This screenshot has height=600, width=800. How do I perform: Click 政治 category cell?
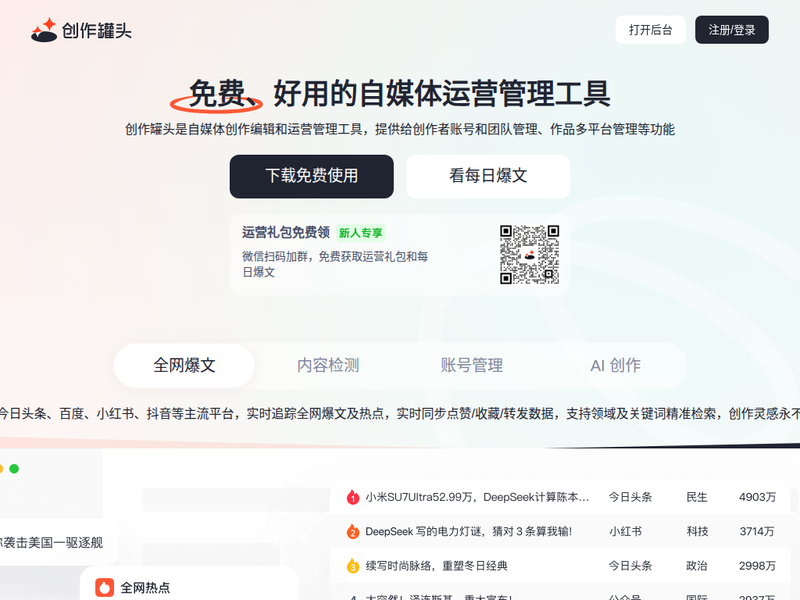pos(697,566)
